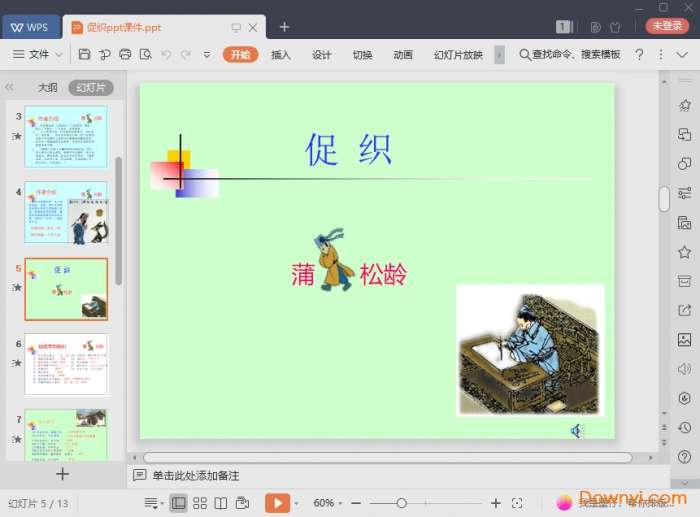Screen dimensions: 700x517
Task: Go to the 切换 tab
Action: [362, 54]
